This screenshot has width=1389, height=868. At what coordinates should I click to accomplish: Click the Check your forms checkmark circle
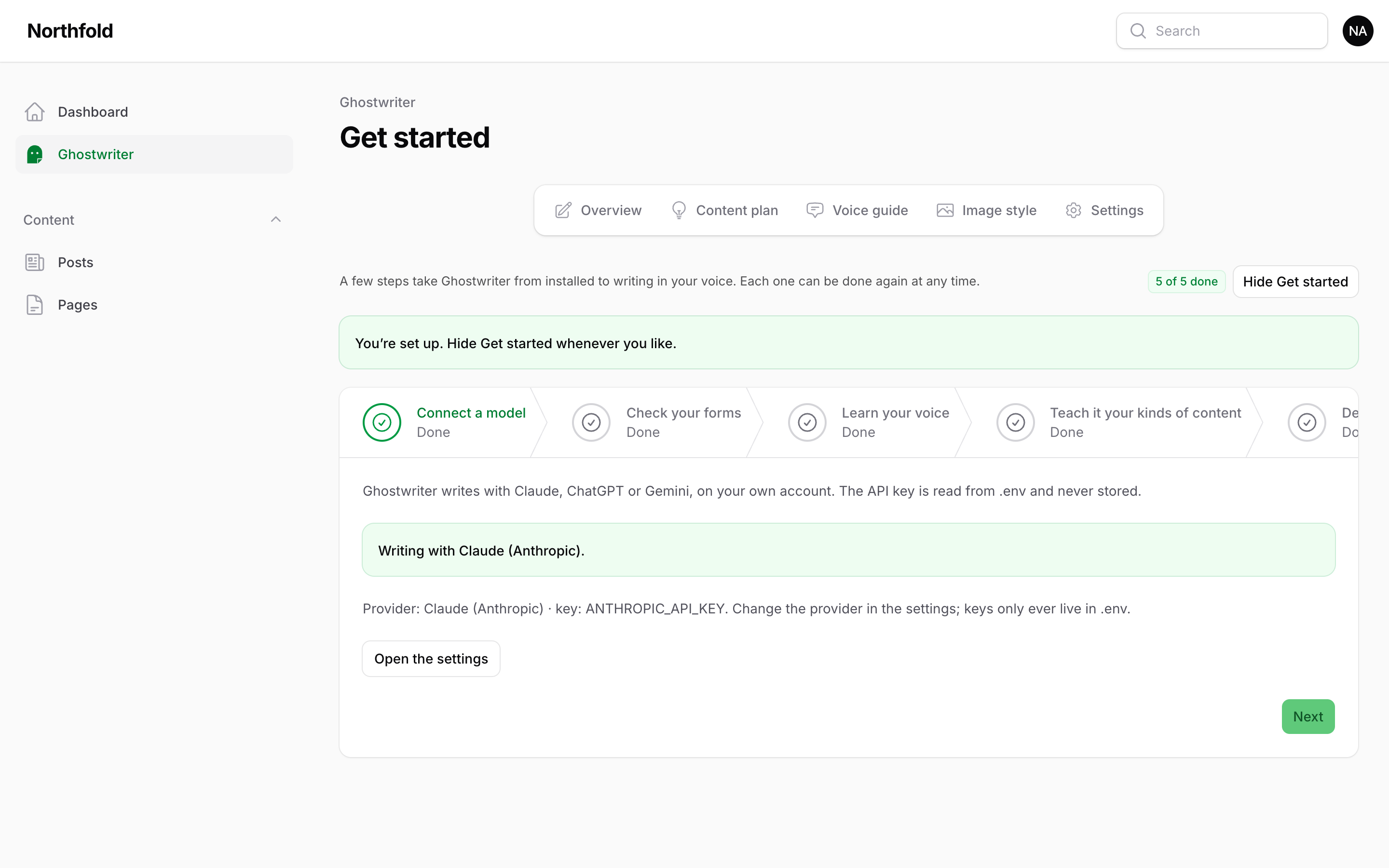[x=591, y=422]
